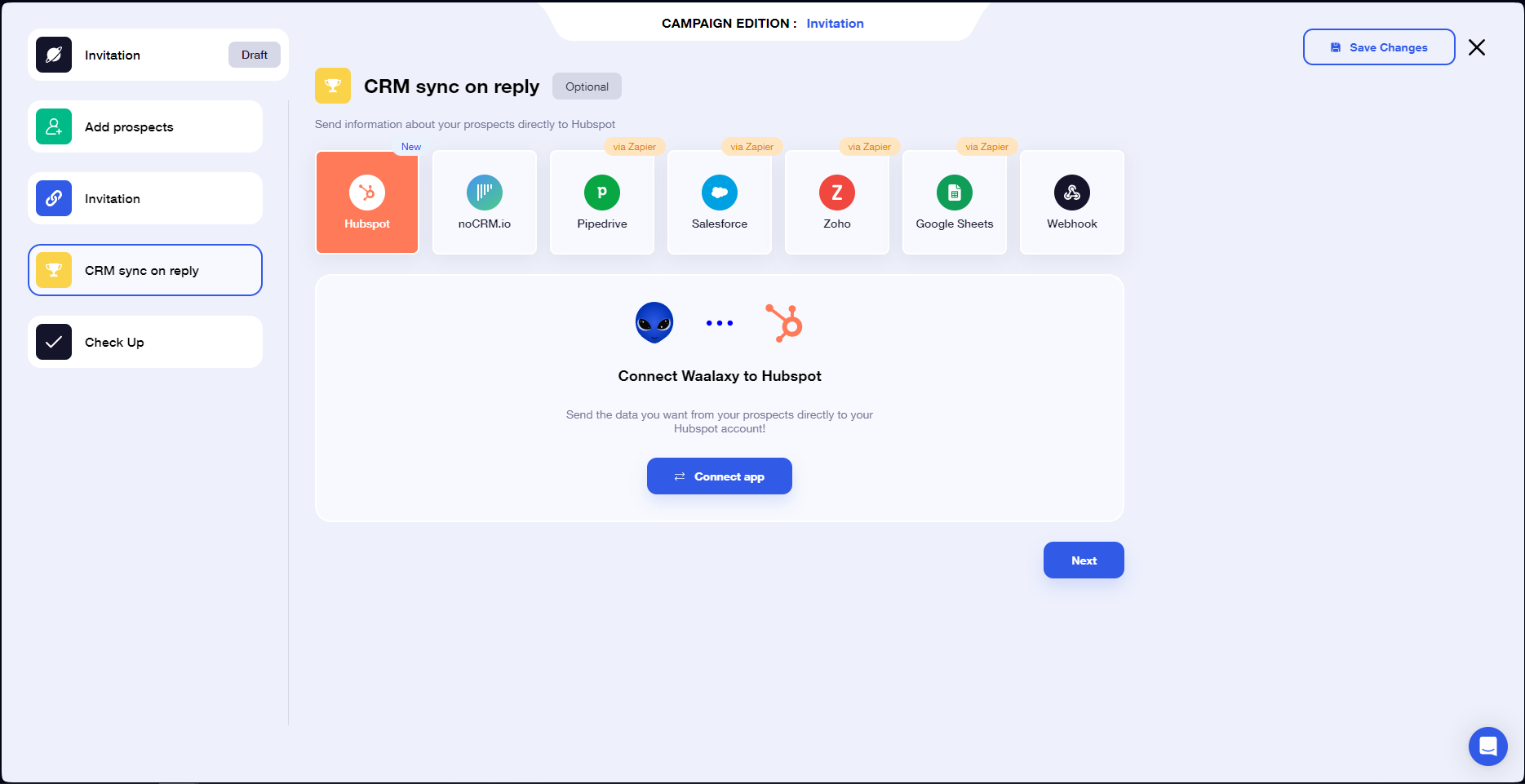Choose the noCRM.io integration card
1525x784 pixels.
pyautogui.click(x=485, y=202)
